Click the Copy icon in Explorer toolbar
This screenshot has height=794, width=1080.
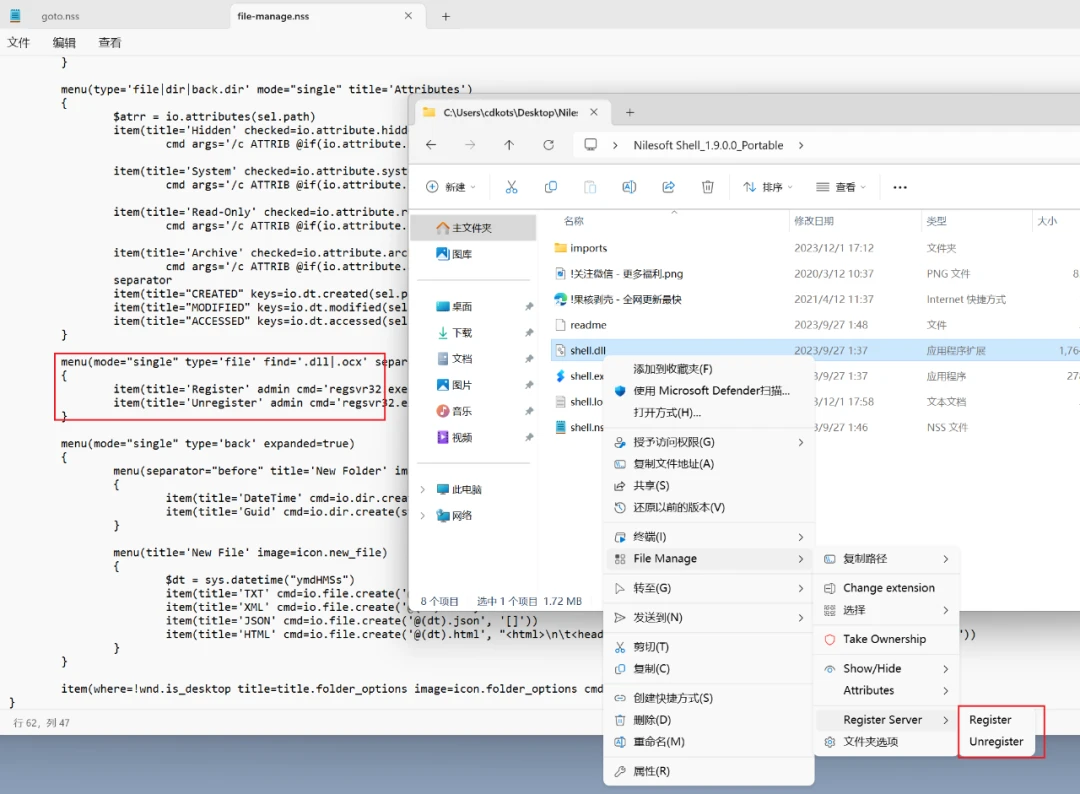tap(550, 187)
